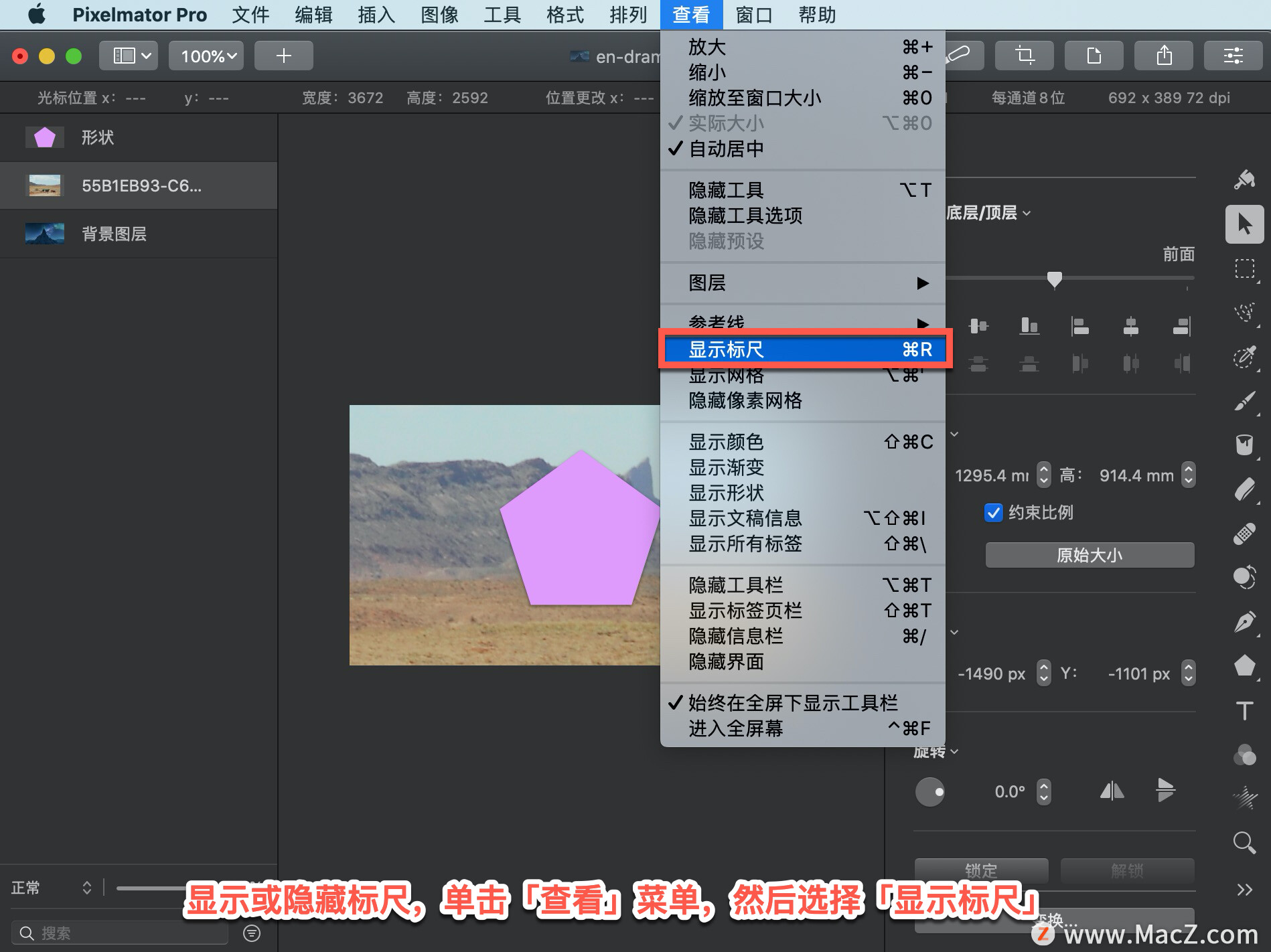Select the color picker selection tool
Viewport: 1271px width, 952px height.
[1244, 357]
